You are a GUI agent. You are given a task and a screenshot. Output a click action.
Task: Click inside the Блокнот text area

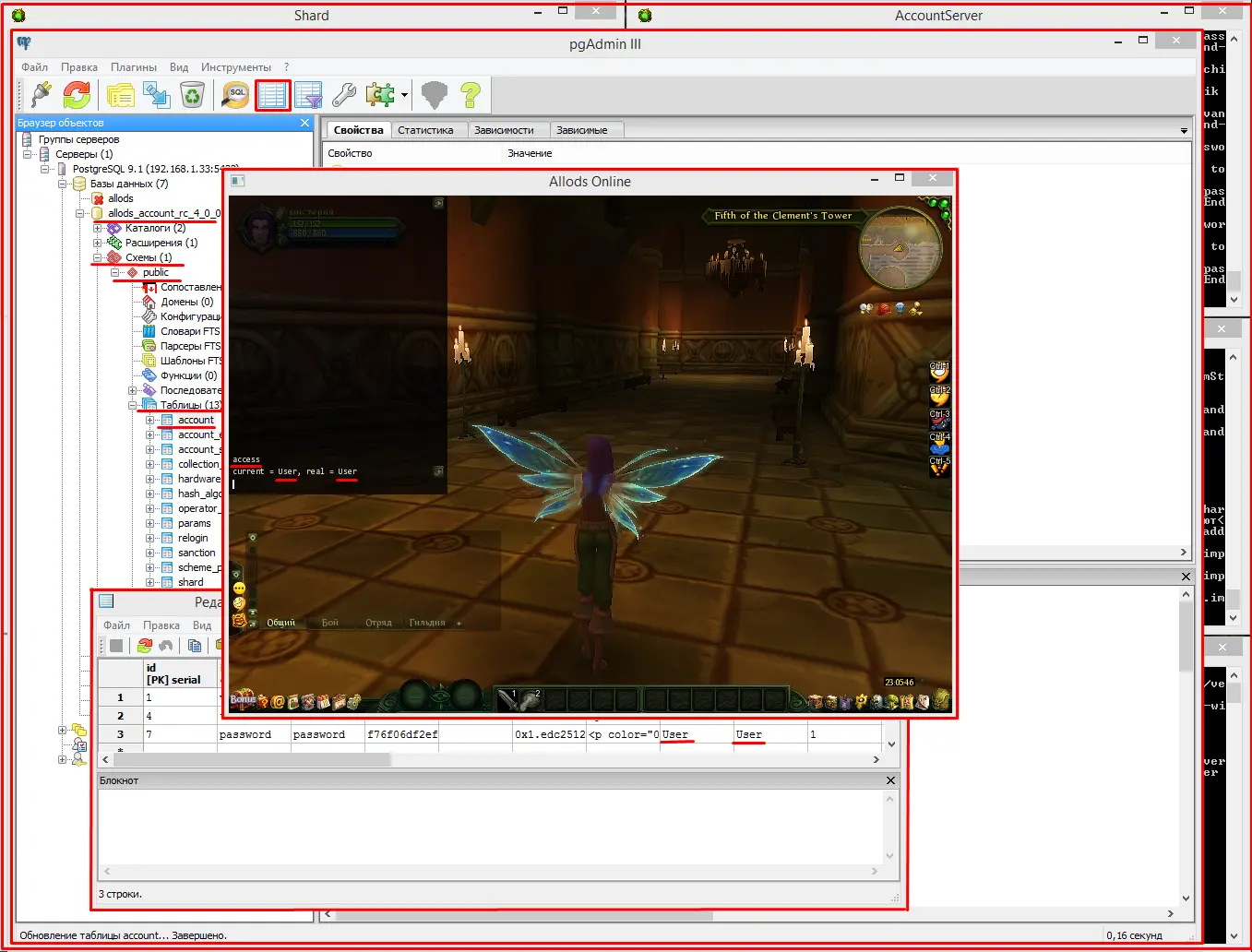491,827
